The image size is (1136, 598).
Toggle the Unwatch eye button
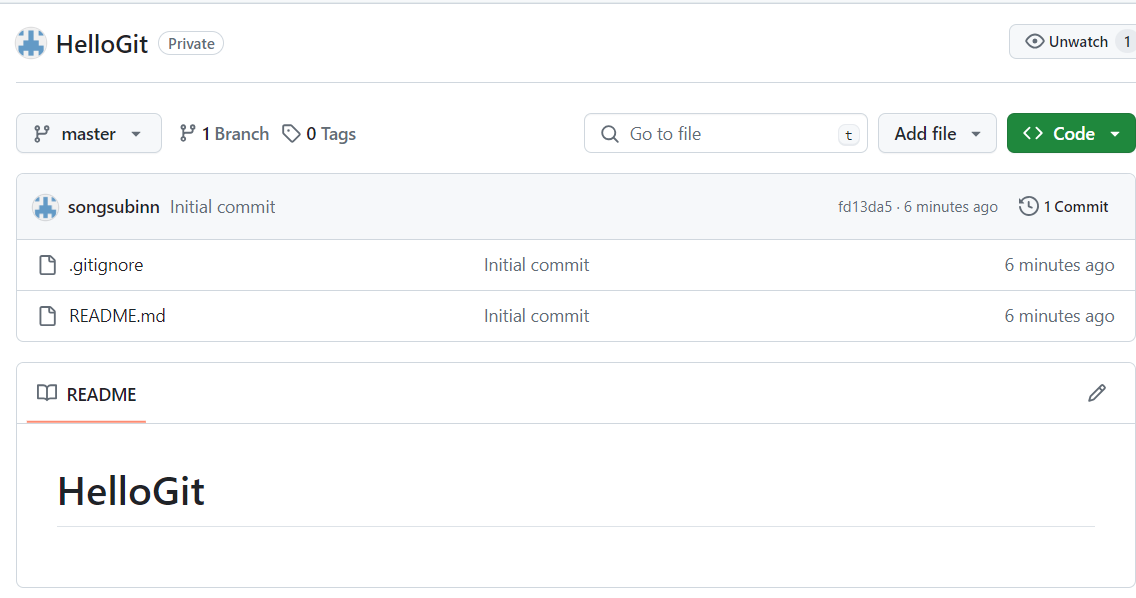pos(1071,42)
